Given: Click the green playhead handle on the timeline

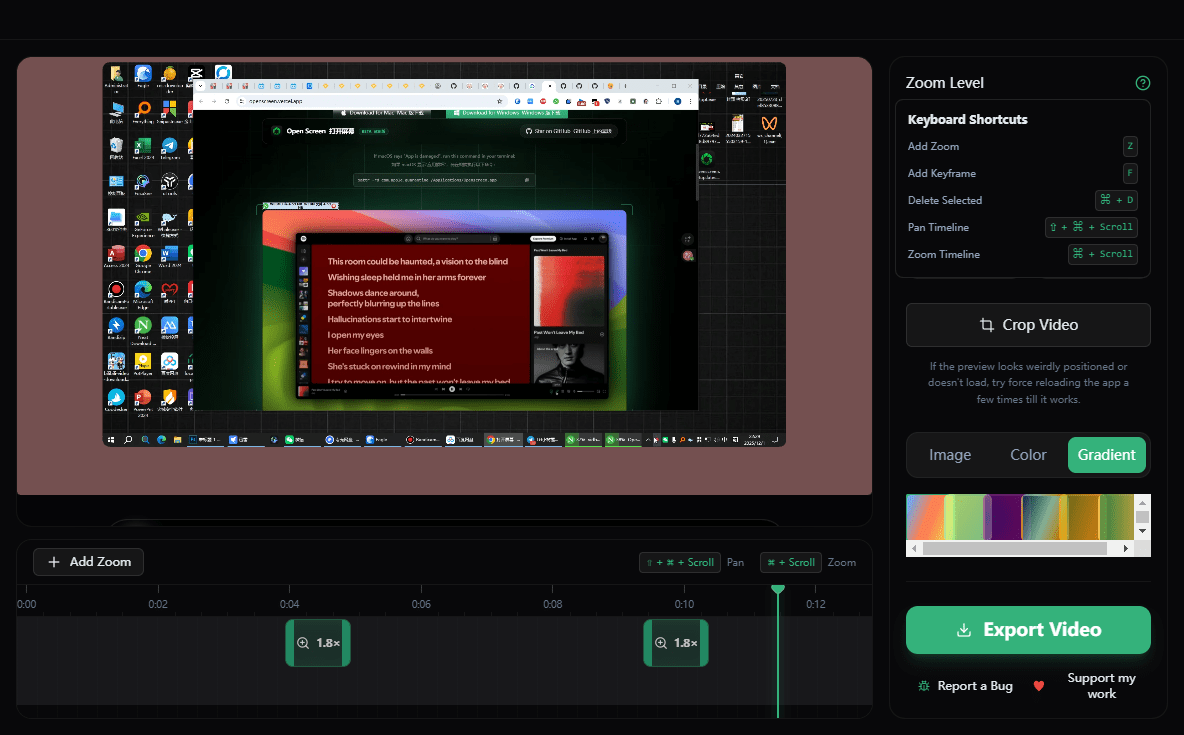Looking at the screenshot, I should (778, 590).
